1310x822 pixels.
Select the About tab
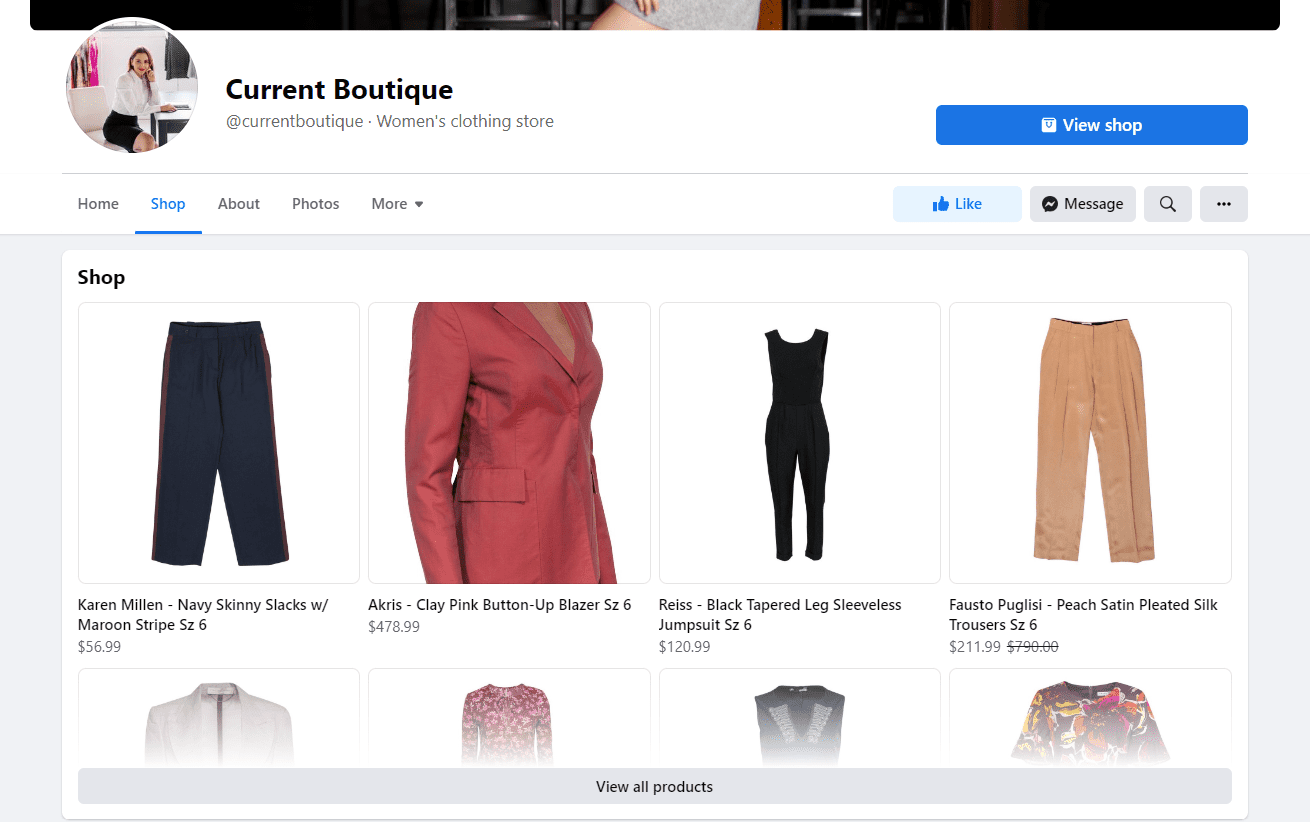click(x=238, y=203)
